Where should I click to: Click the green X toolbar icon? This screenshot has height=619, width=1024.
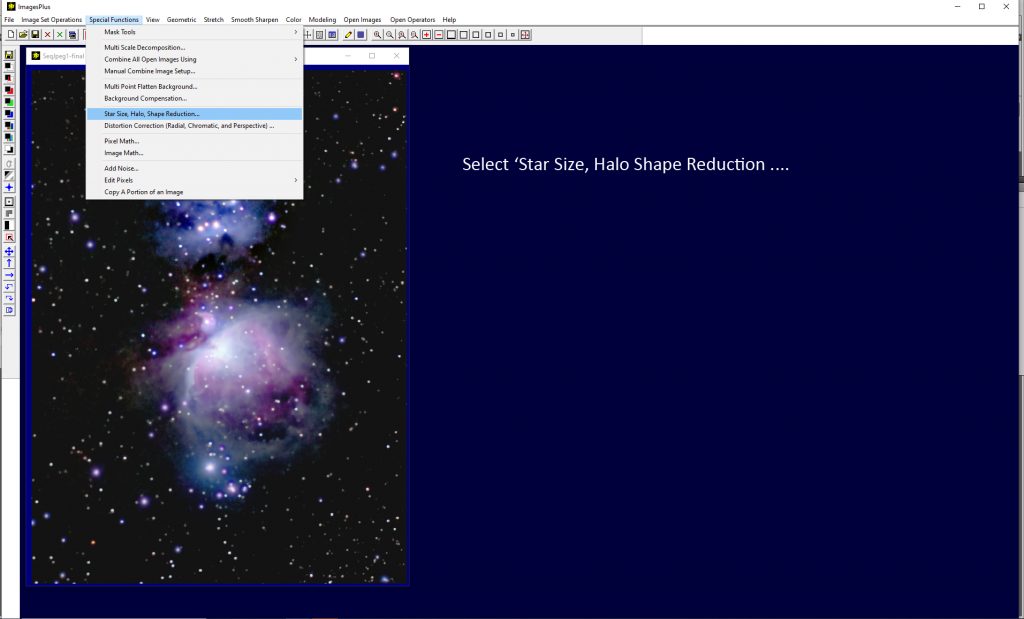click(x=59, y=35)
